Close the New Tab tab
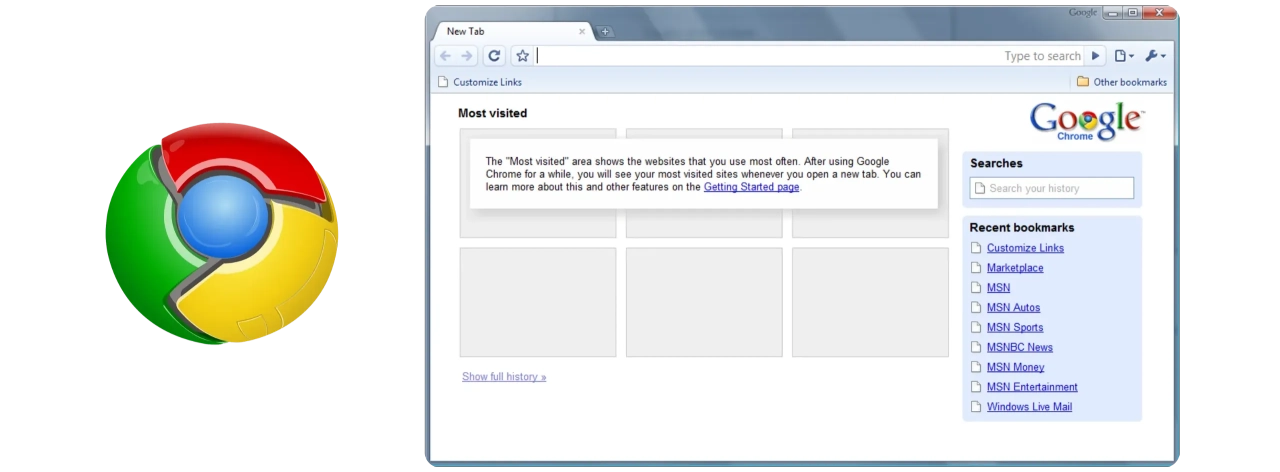Screen dimensions: 1280x472 pyautogui.click(x=582, y=31)
